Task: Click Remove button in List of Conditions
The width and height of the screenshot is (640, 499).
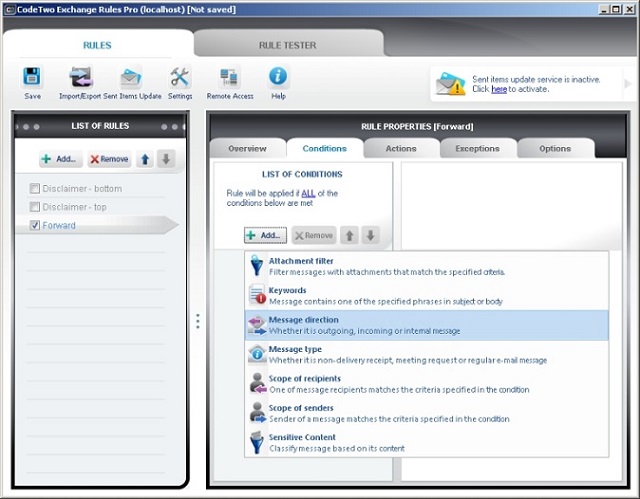Action: pos(314,235)
